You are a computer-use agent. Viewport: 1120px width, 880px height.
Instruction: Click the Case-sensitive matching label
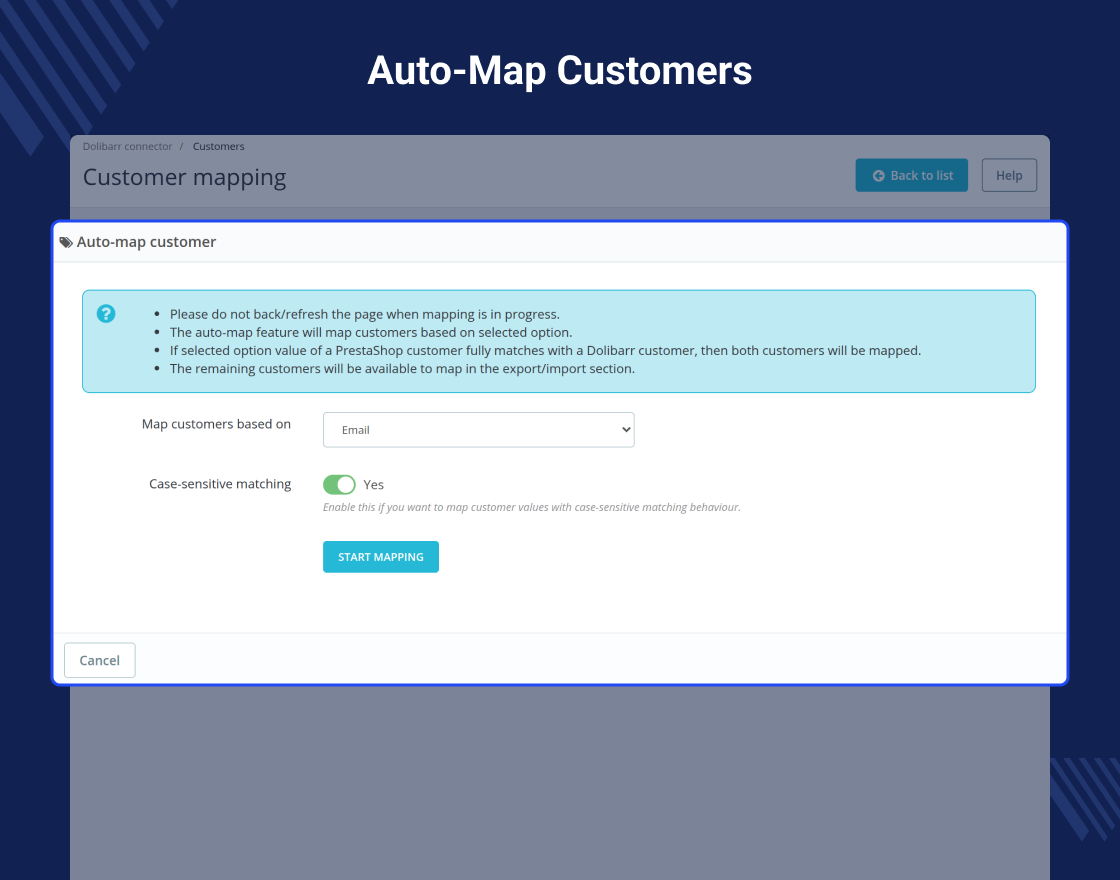[220, 484]
